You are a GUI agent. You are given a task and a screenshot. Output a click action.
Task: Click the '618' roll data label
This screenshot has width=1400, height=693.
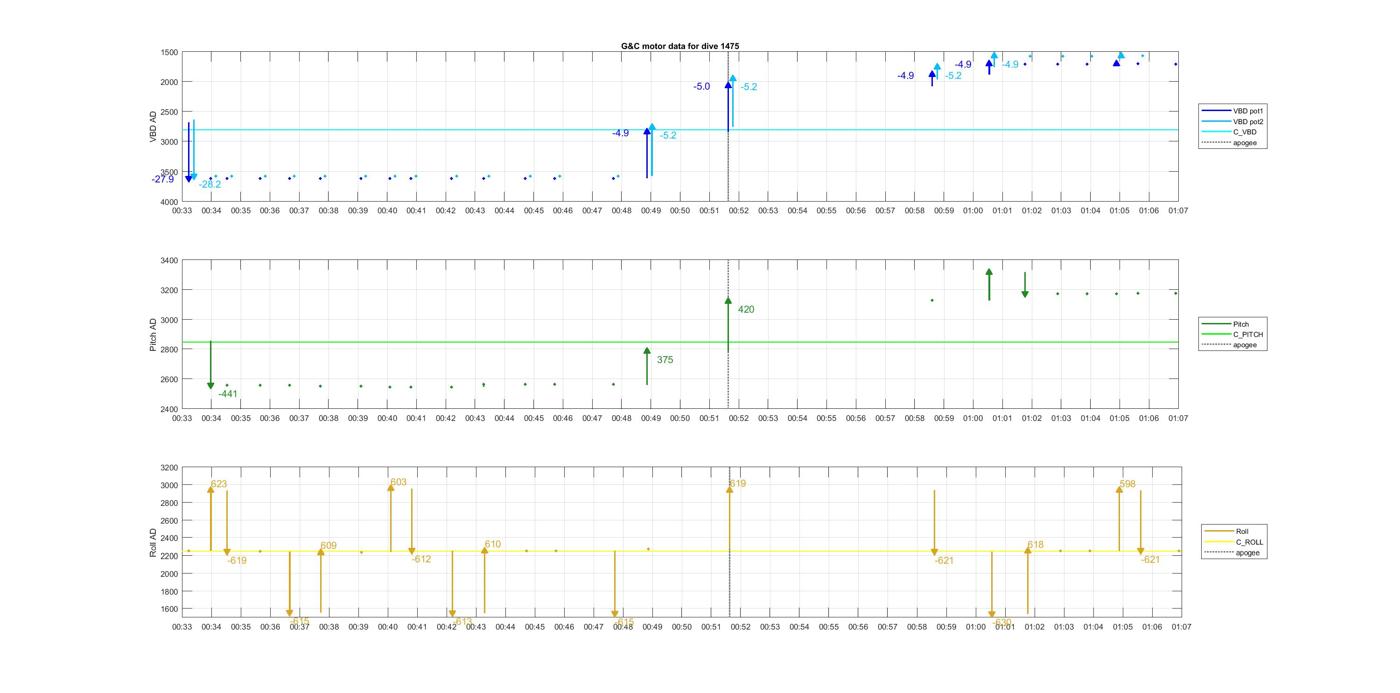pyautogui.click(x=1036, y=546)
